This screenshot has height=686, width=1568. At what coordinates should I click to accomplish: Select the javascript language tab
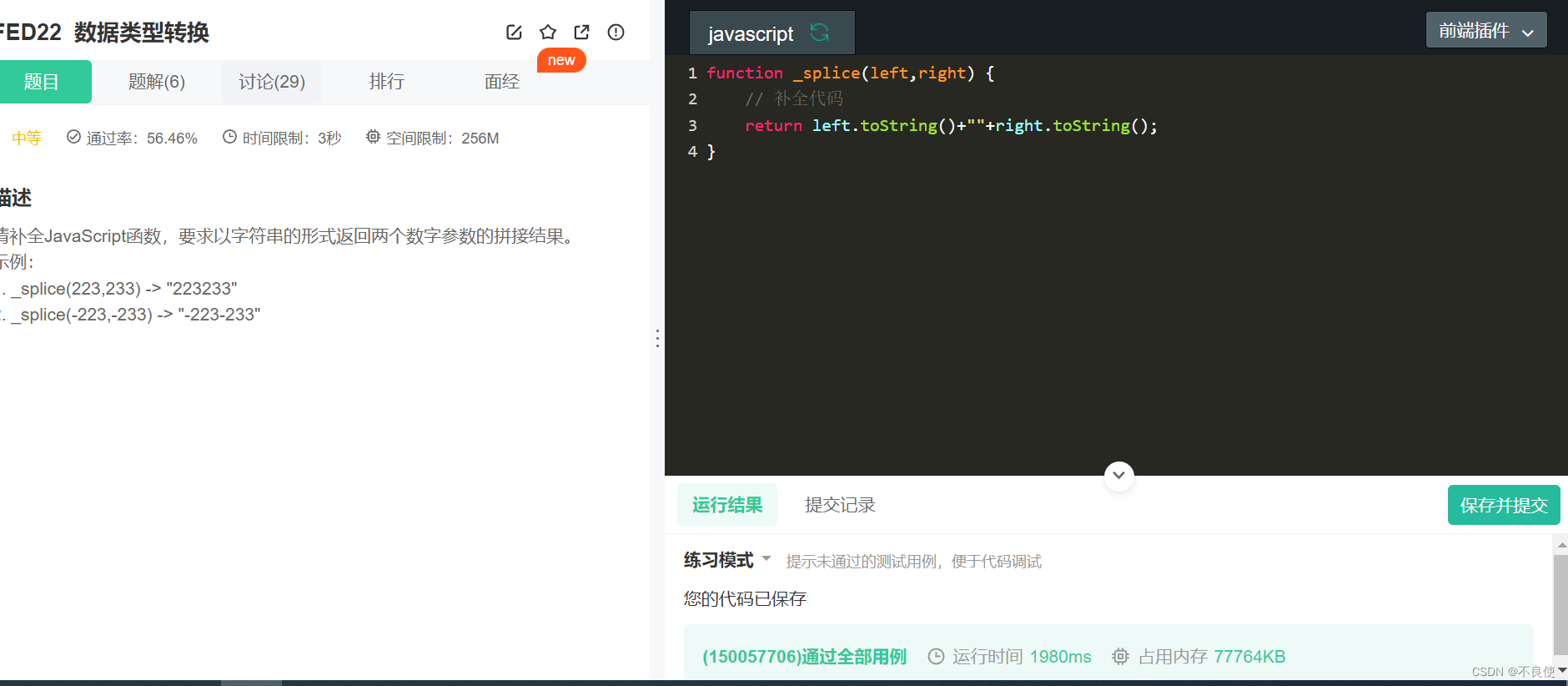pyautogui.click(x=771, y=33)
